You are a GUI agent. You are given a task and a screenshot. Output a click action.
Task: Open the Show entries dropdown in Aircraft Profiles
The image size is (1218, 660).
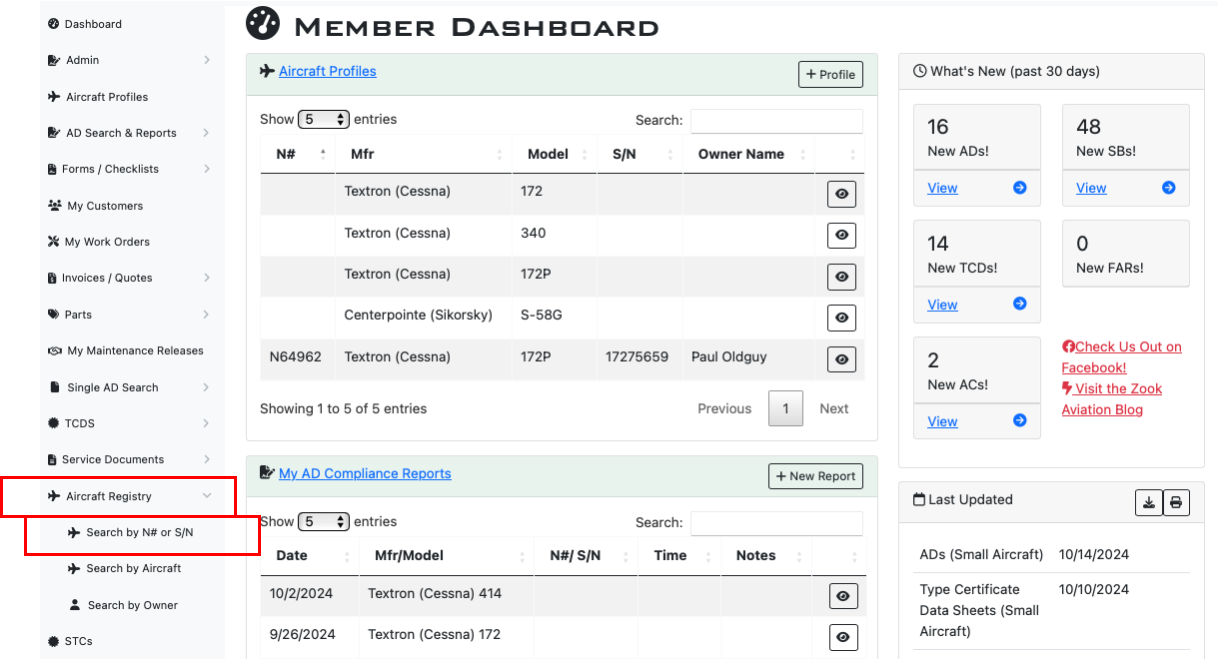click(323, 119)
